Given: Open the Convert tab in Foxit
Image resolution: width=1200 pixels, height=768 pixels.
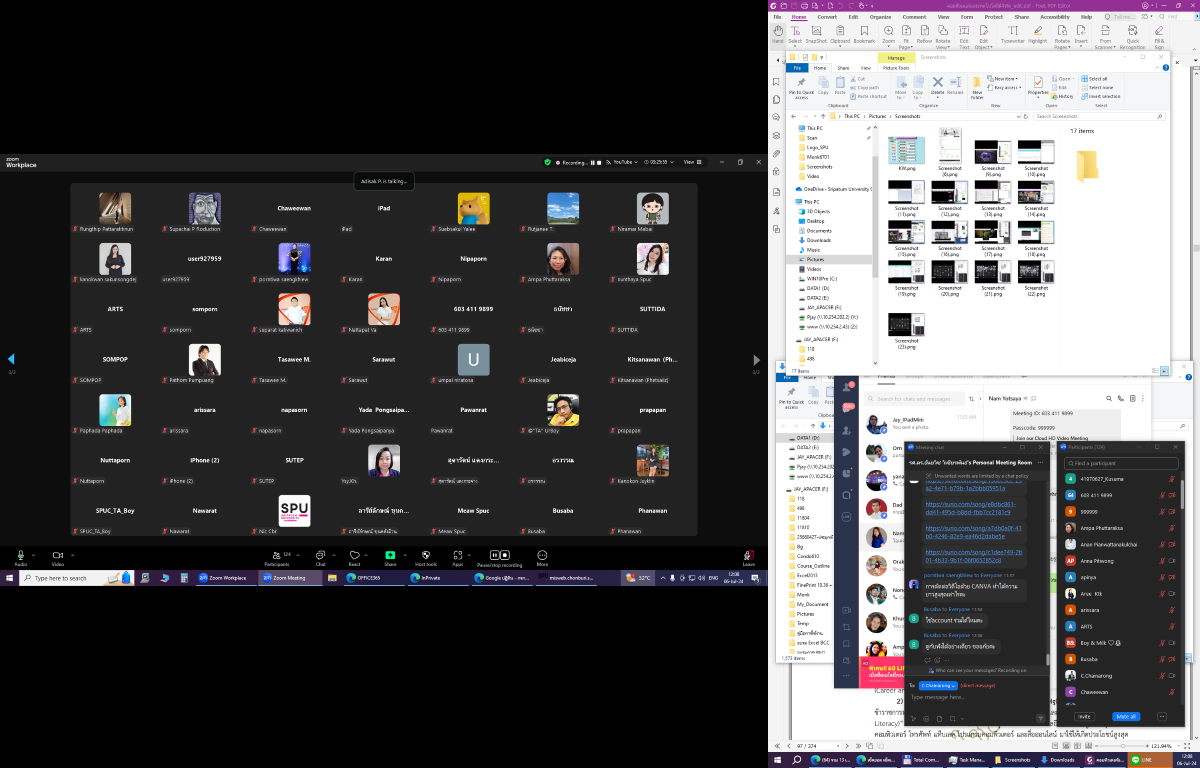Looking at the screenshot, I should coord(827,17).
